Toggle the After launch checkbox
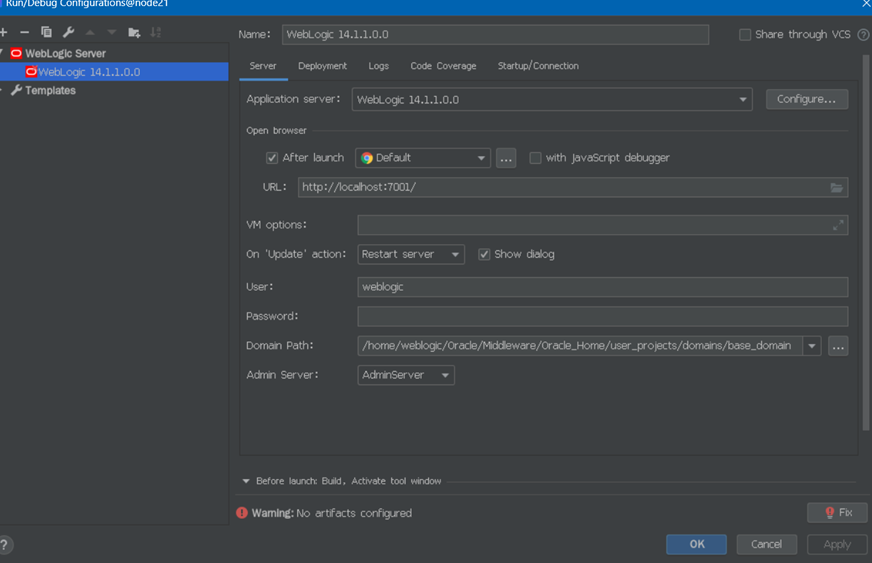Image resolution: width=872 pixels, height=563 pixels. 272,158
